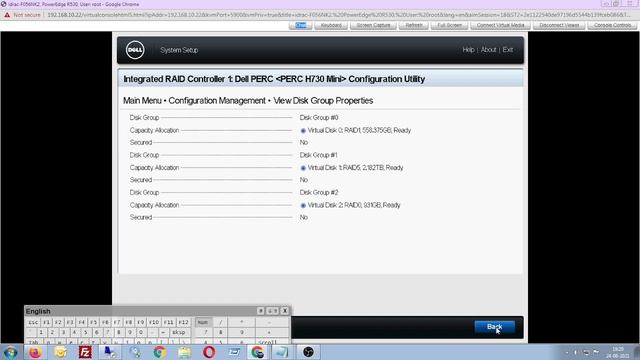Image resolution: width=640 pixels, height=360 pixels.
Task: Open OBS Studio from the taskbar
Action: [x=308, y=352]
